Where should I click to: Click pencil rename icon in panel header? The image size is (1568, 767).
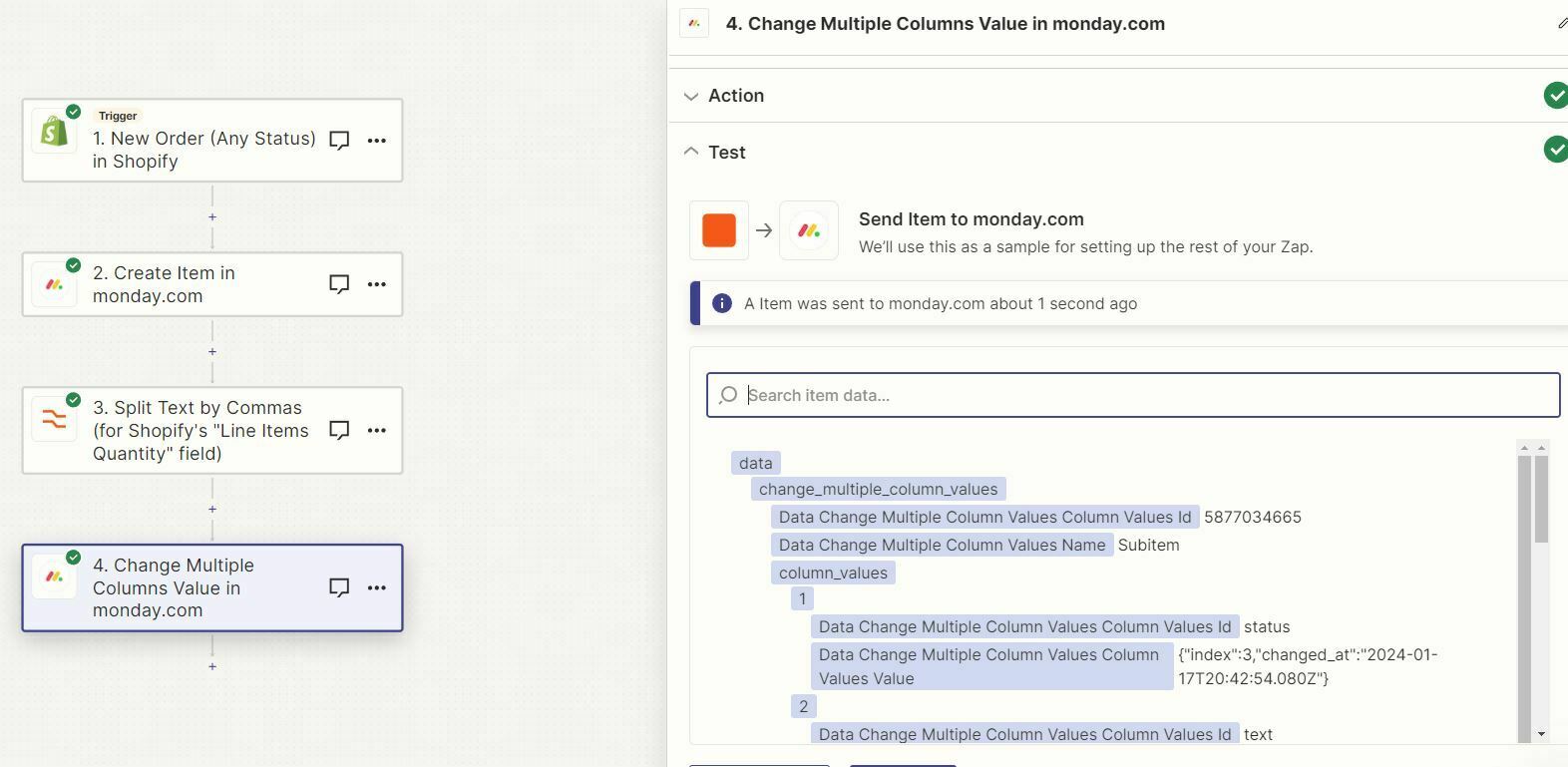pyautogui.click(x=1562, y=23)
